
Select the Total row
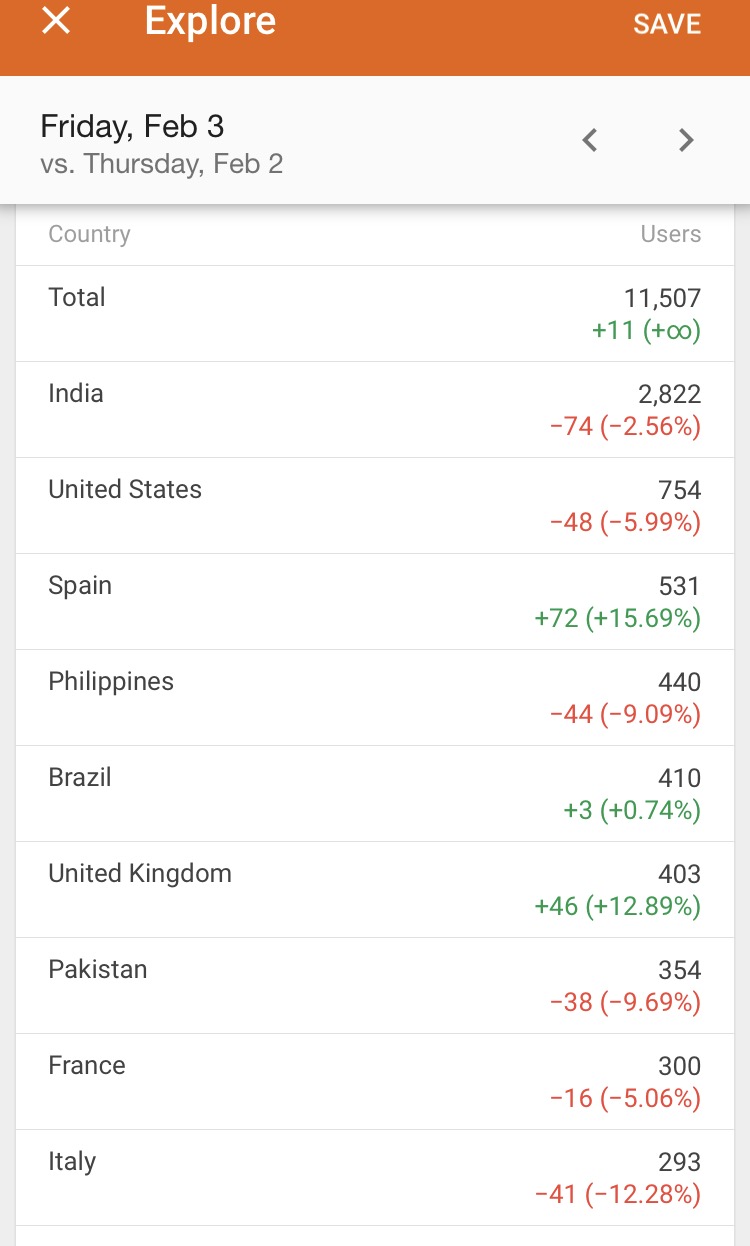coord(375,314)
